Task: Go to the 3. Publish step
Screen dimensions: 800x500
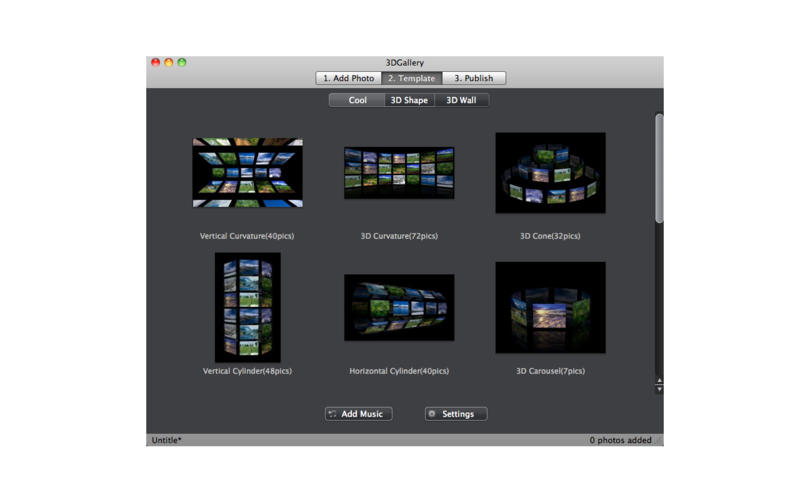Action: coord(473,78)
